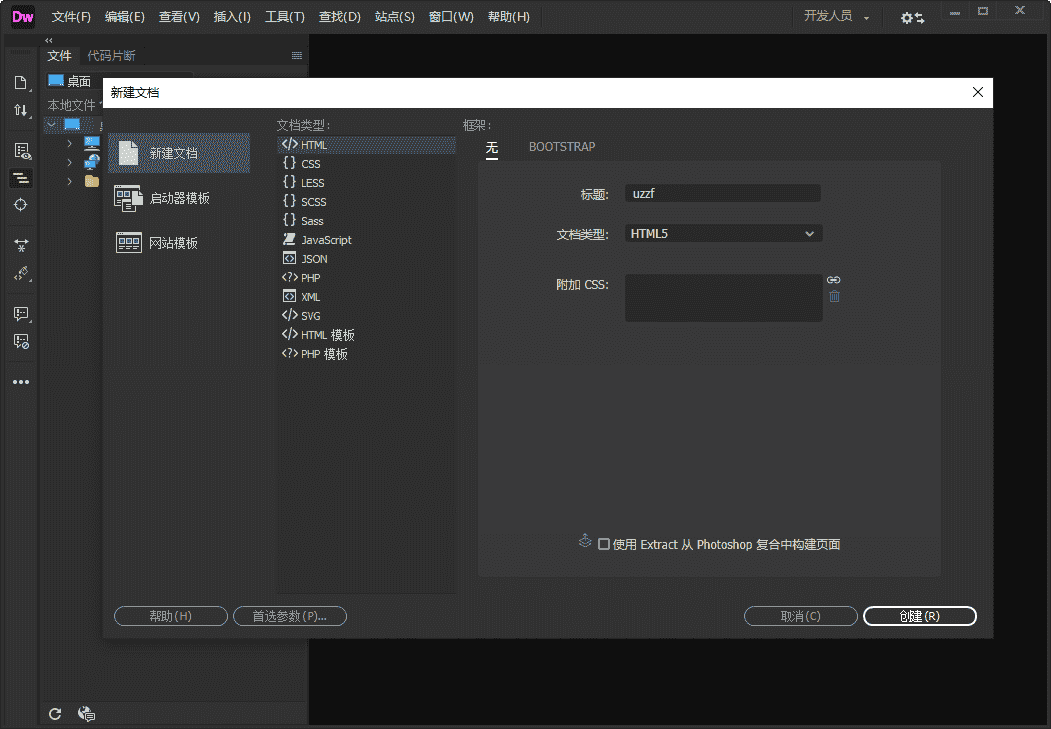
Task: Open the 站点(S) menu
Action: [x=394, y=17]
